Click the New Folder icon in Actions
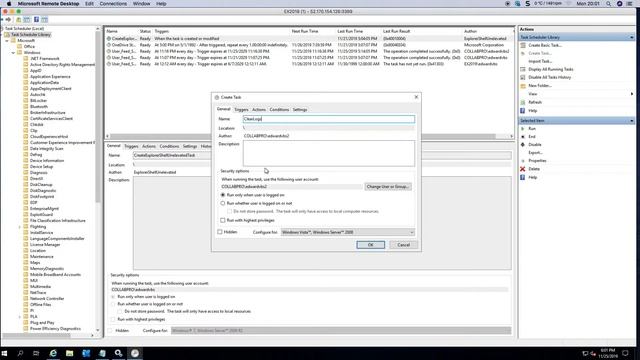This screenshot has height=360, width=640. (x=523, y=86)
